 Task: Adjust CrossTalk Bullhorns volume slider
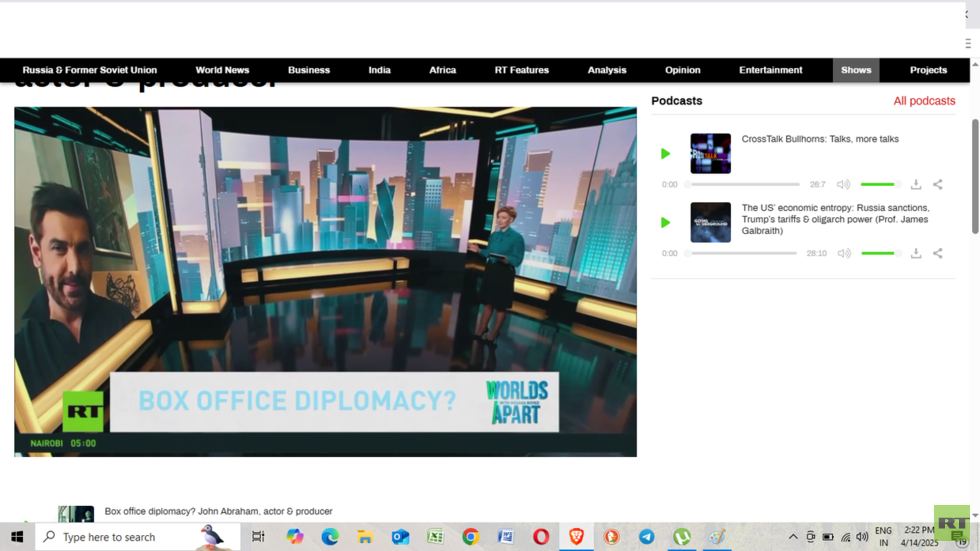point(881,184)
